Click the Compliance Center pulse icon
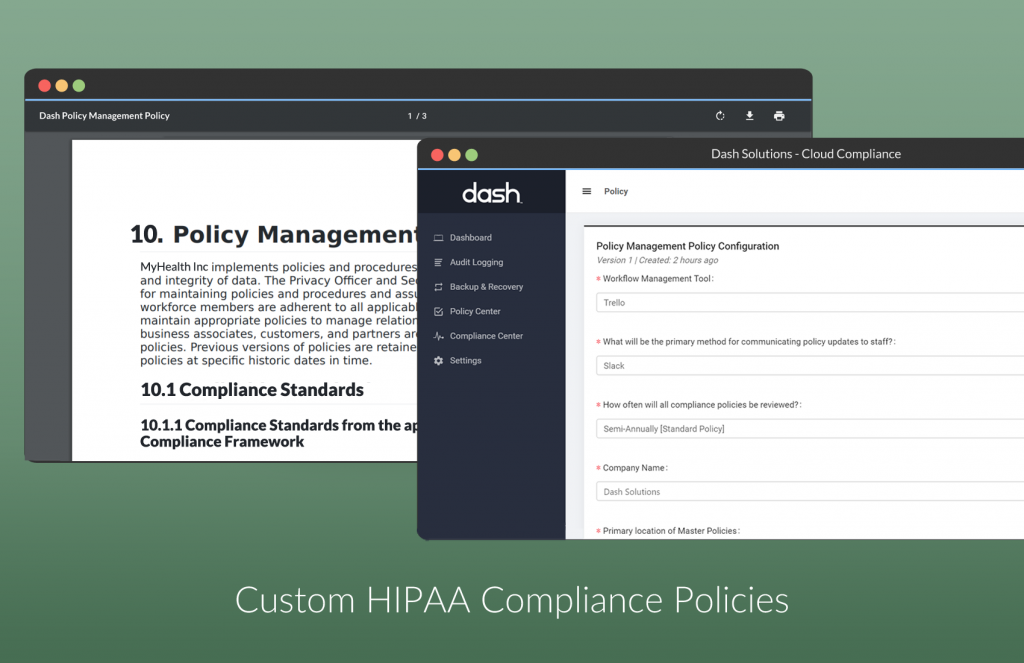 [438, 336]
